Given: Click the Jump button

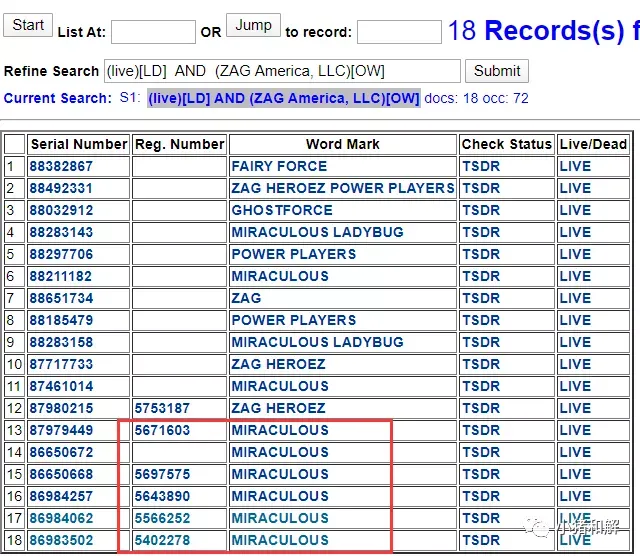Looking at the screenshot, I should click(253, 25).
